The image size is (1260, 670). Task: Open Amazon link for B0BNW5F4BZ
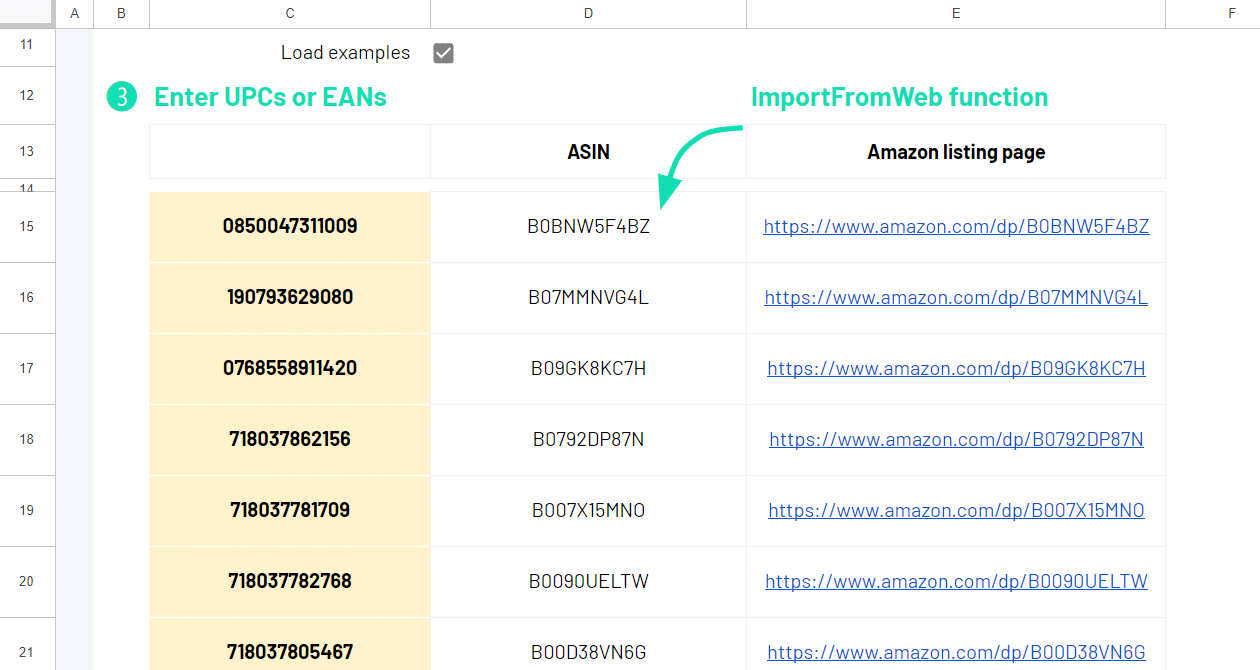point(956,227)
